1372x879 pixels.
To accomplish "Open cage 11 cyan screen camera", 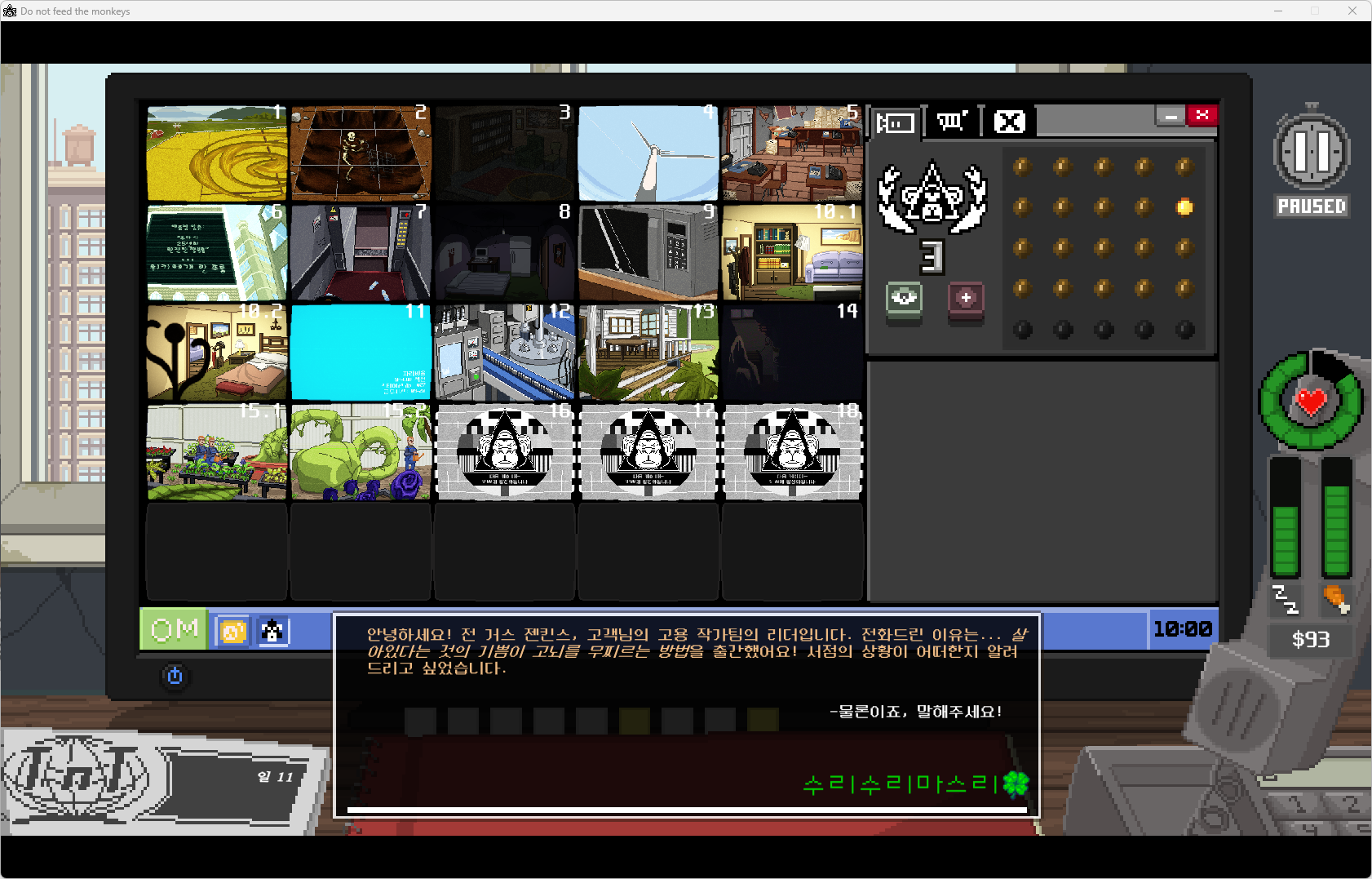I will (x=361, y=352).
